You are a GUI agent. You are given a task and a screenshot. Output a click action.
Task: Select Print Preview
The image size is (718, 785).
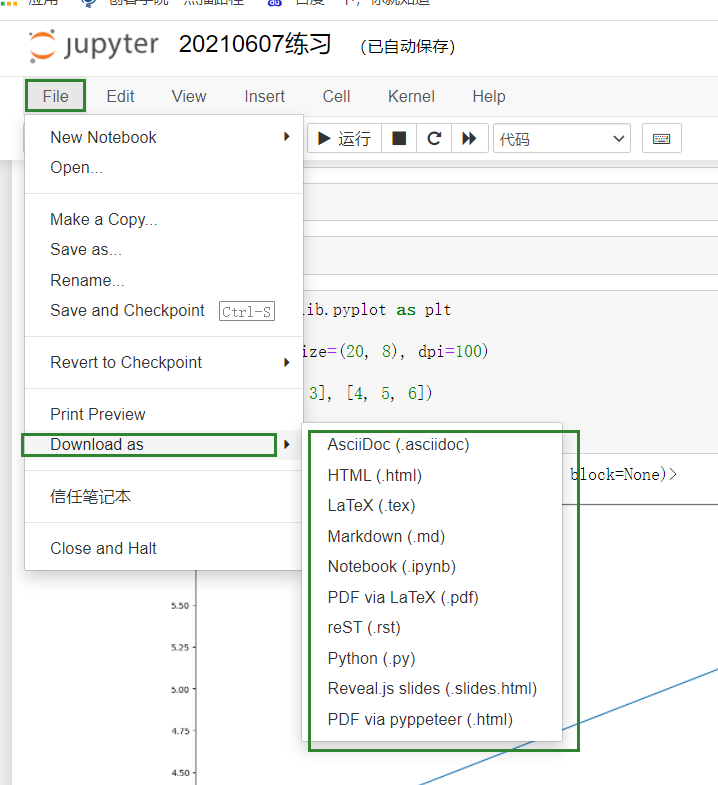[x=164, y=415]
